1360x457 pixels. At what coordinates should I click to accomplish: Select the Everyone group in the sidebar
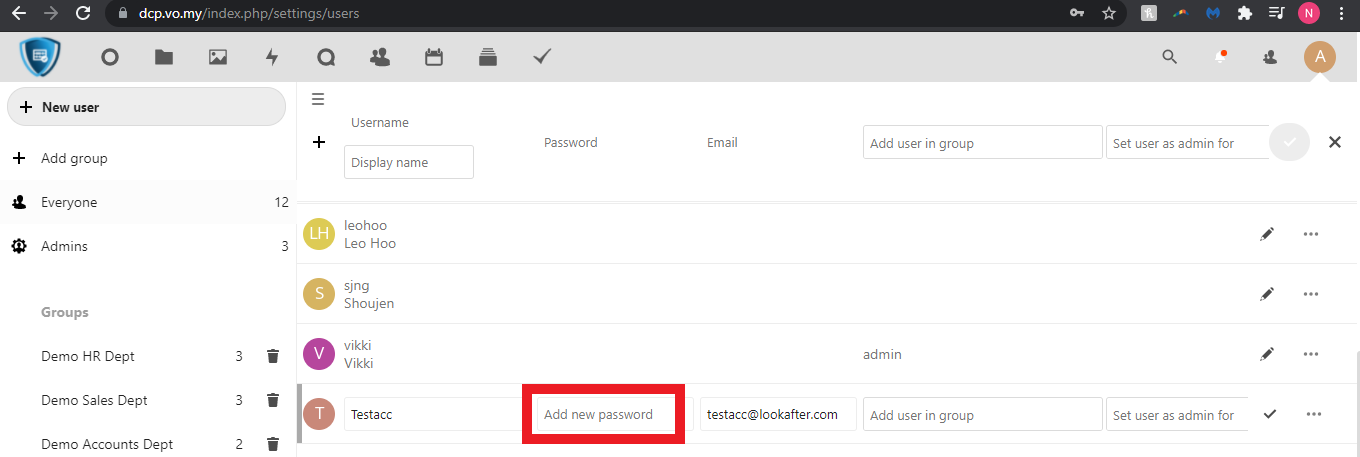point(69,202)
